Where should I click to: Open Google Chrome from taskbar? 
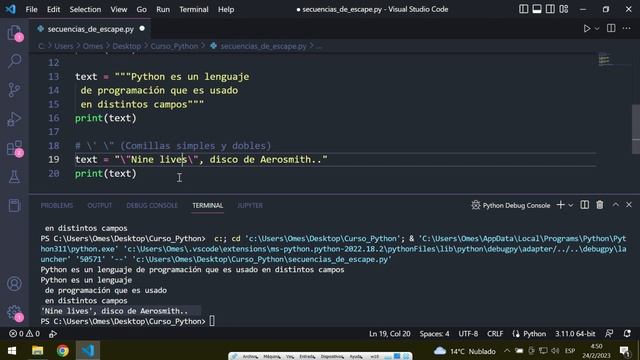tap(62, 351)
